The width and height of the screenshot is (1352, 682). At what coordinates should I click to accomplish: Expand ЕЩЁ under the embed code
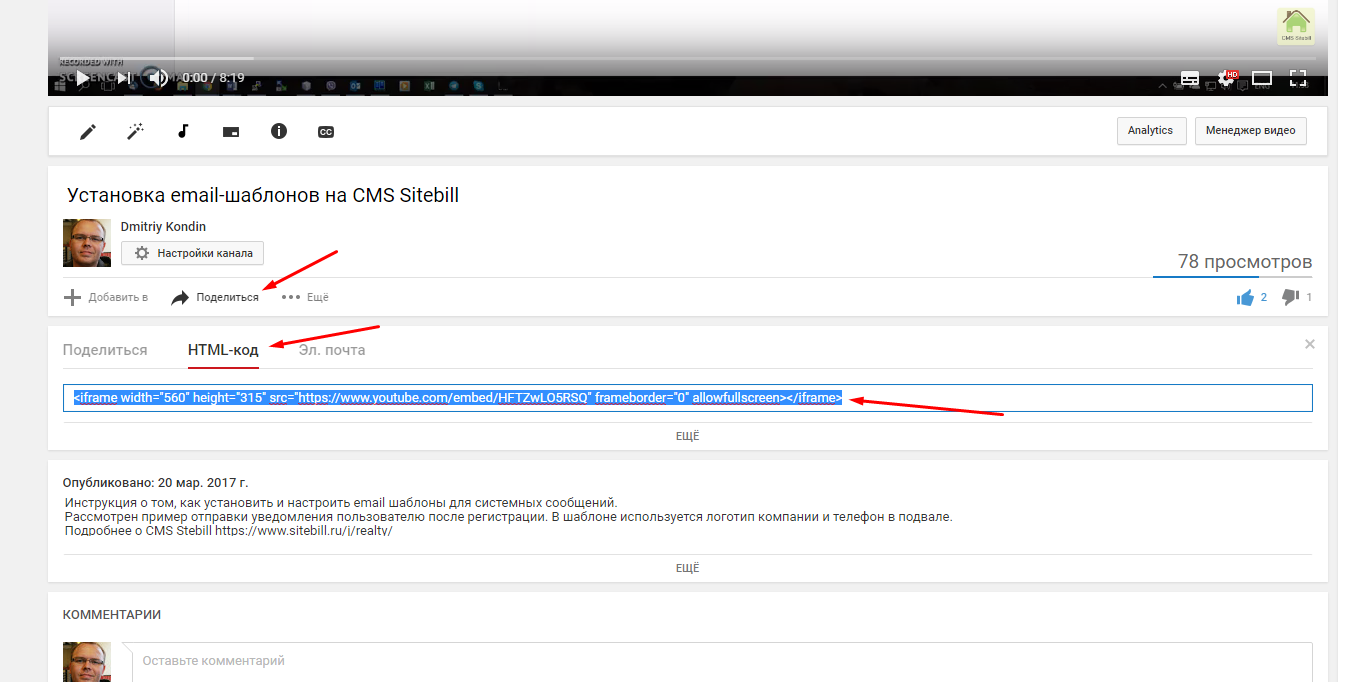tap(688, 436)
